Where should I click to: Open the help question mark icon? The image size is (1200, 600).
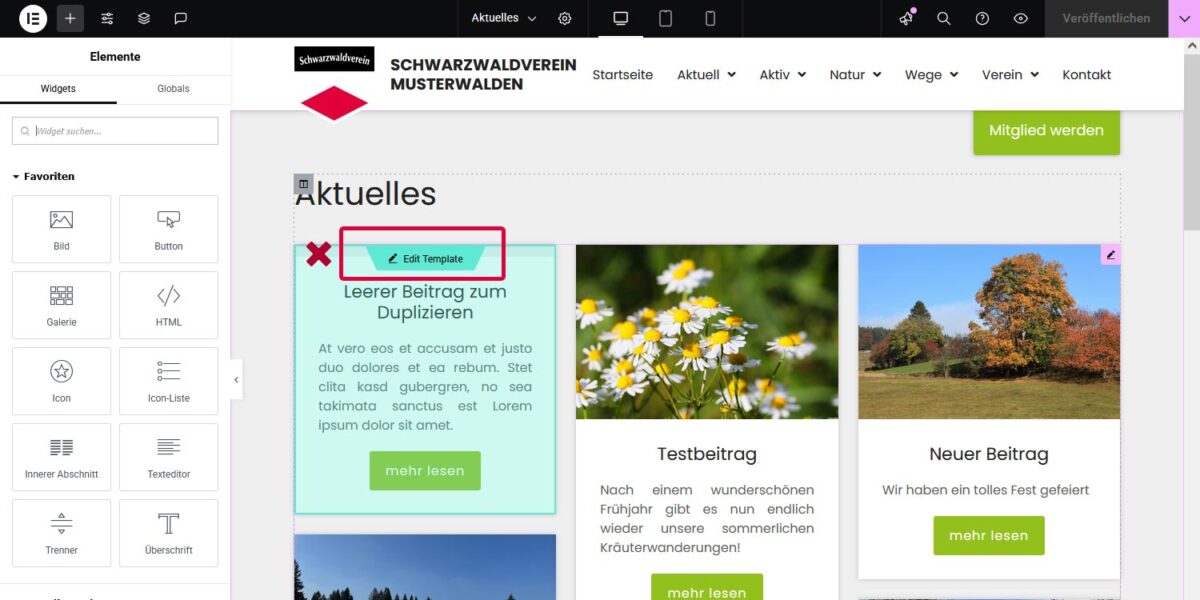coord(982,18)
